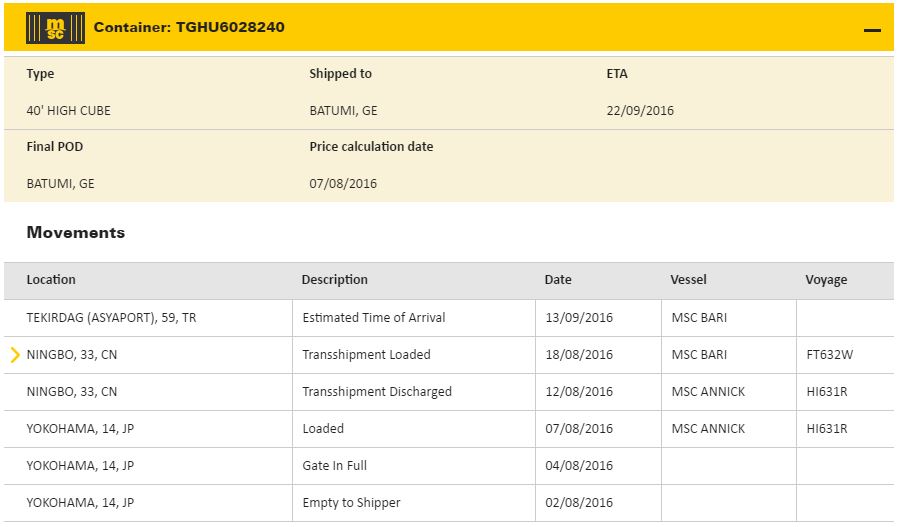Click the Movements section heading
This screenshot has height=527, width=899.
[x=76, y=233]
